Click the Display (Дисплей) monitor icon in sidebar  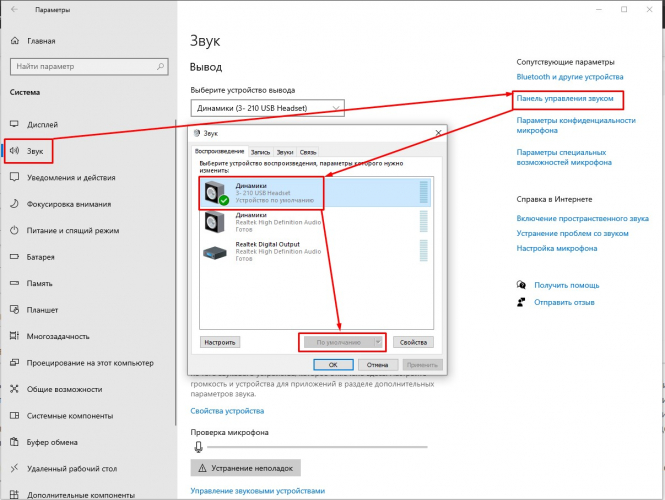point(15,125)
